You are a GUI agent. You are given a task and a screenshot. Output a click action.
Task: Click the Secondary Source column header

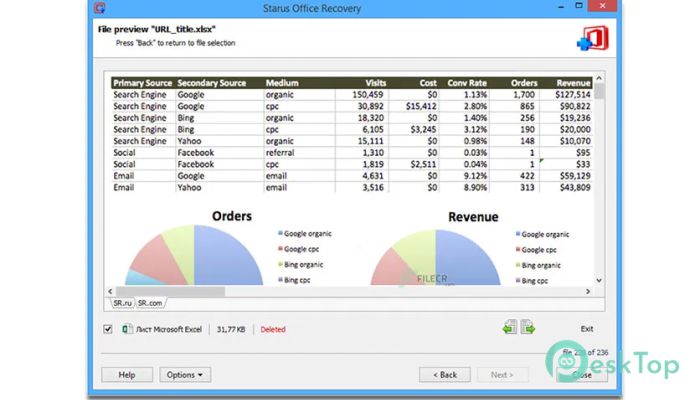coord(212,83)
